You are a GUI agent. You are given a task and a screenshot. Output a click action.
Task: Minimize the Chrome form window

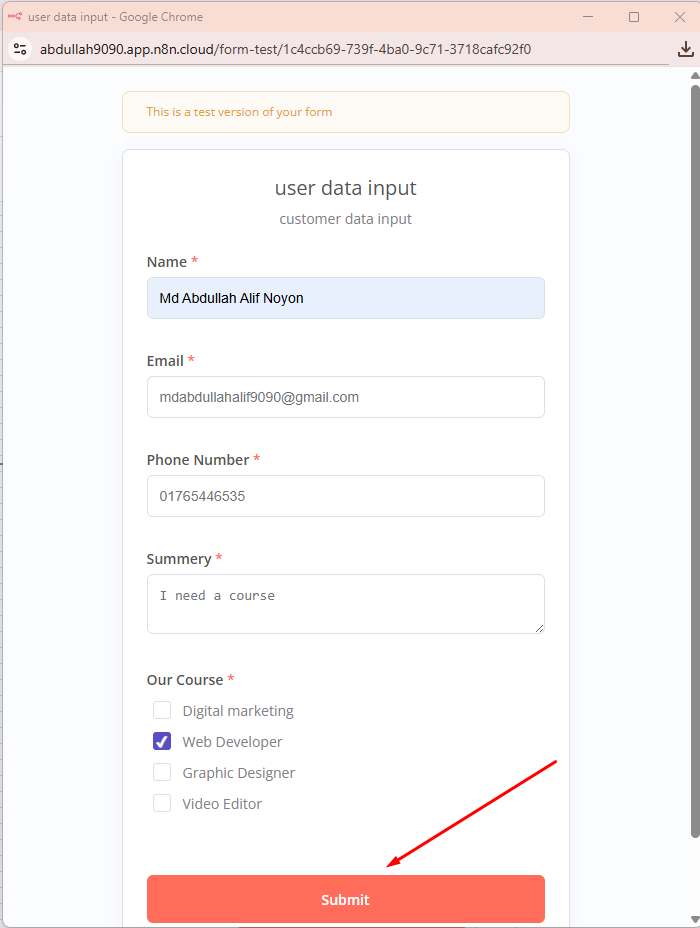588,17
